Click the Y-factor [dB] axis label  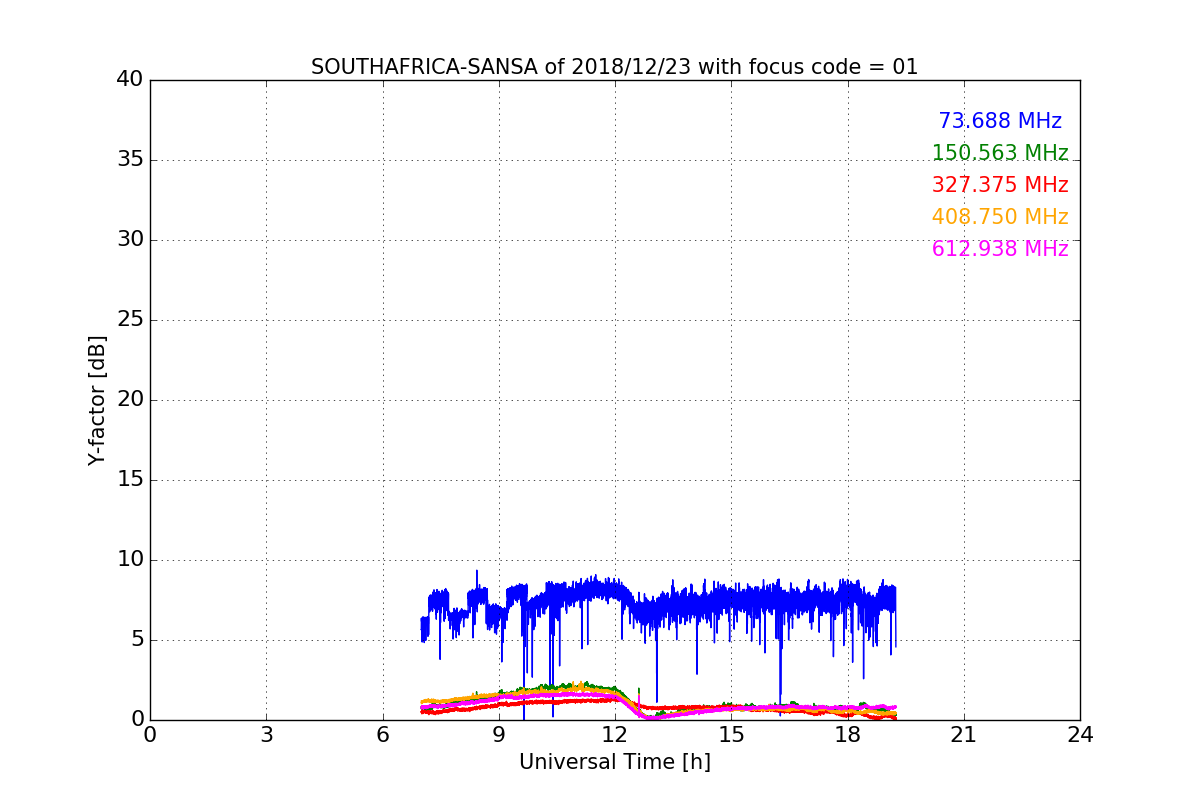tap(97, 400)
